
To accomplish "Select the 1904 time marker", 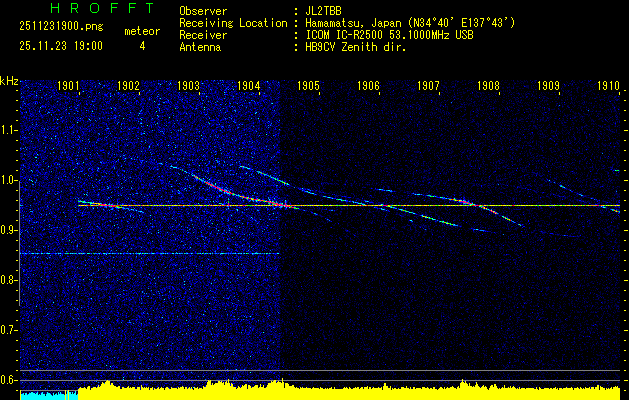I will (x=249, y=87).
